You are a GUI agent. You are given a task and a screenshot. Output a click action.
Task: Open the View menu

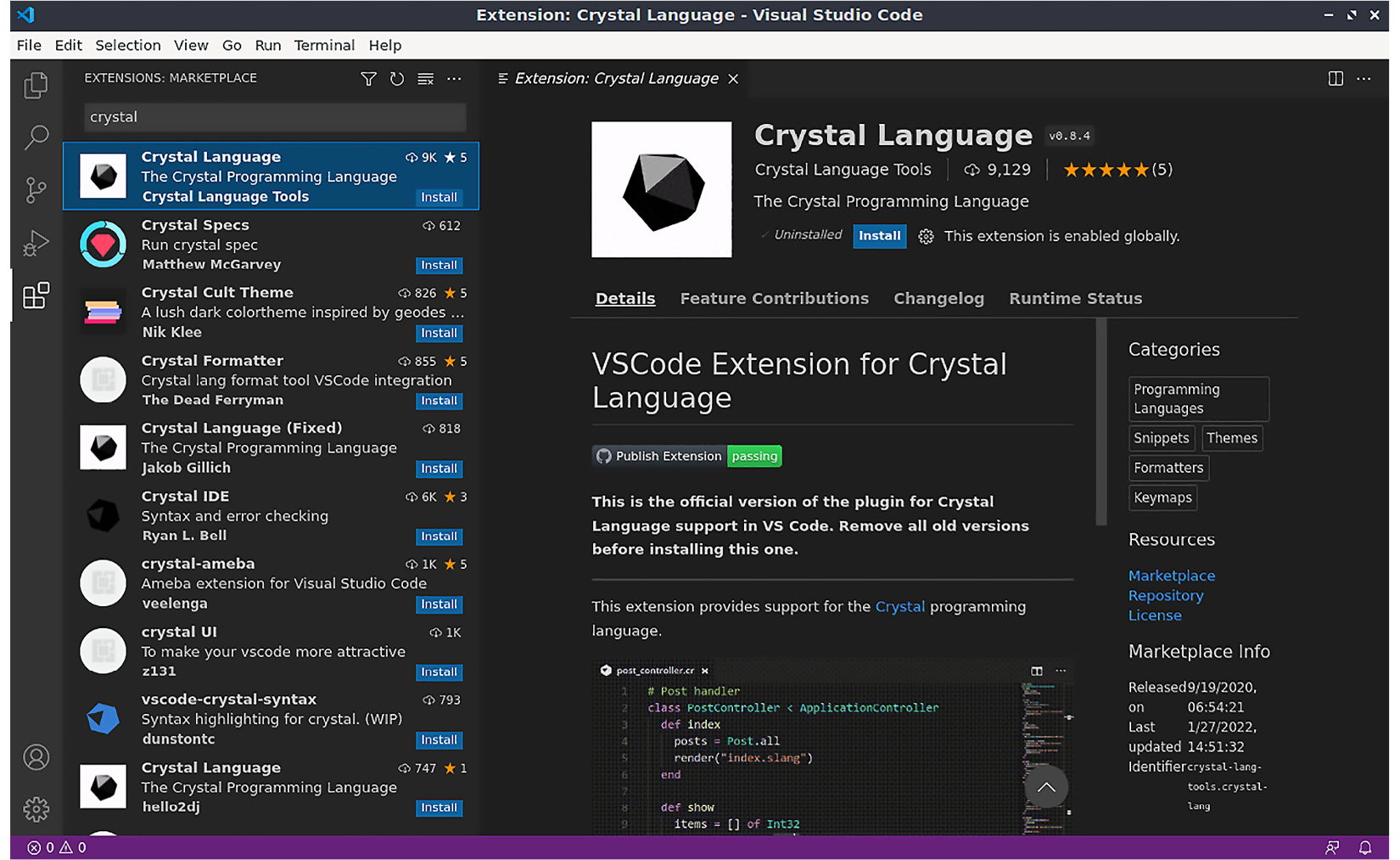(191, 45)
